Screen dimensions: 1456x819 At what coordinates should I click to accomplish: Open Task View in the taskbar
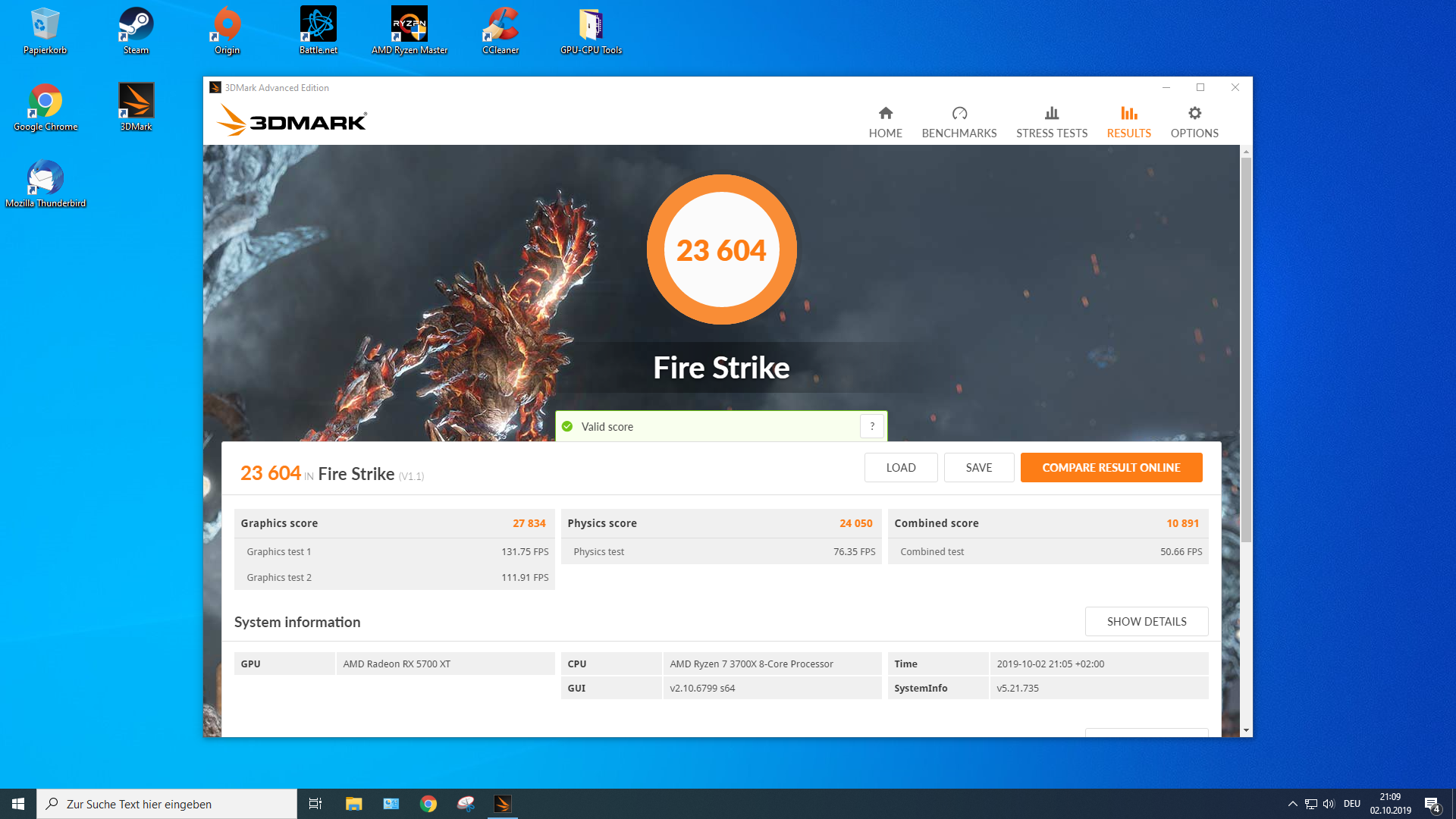point(315,804)
